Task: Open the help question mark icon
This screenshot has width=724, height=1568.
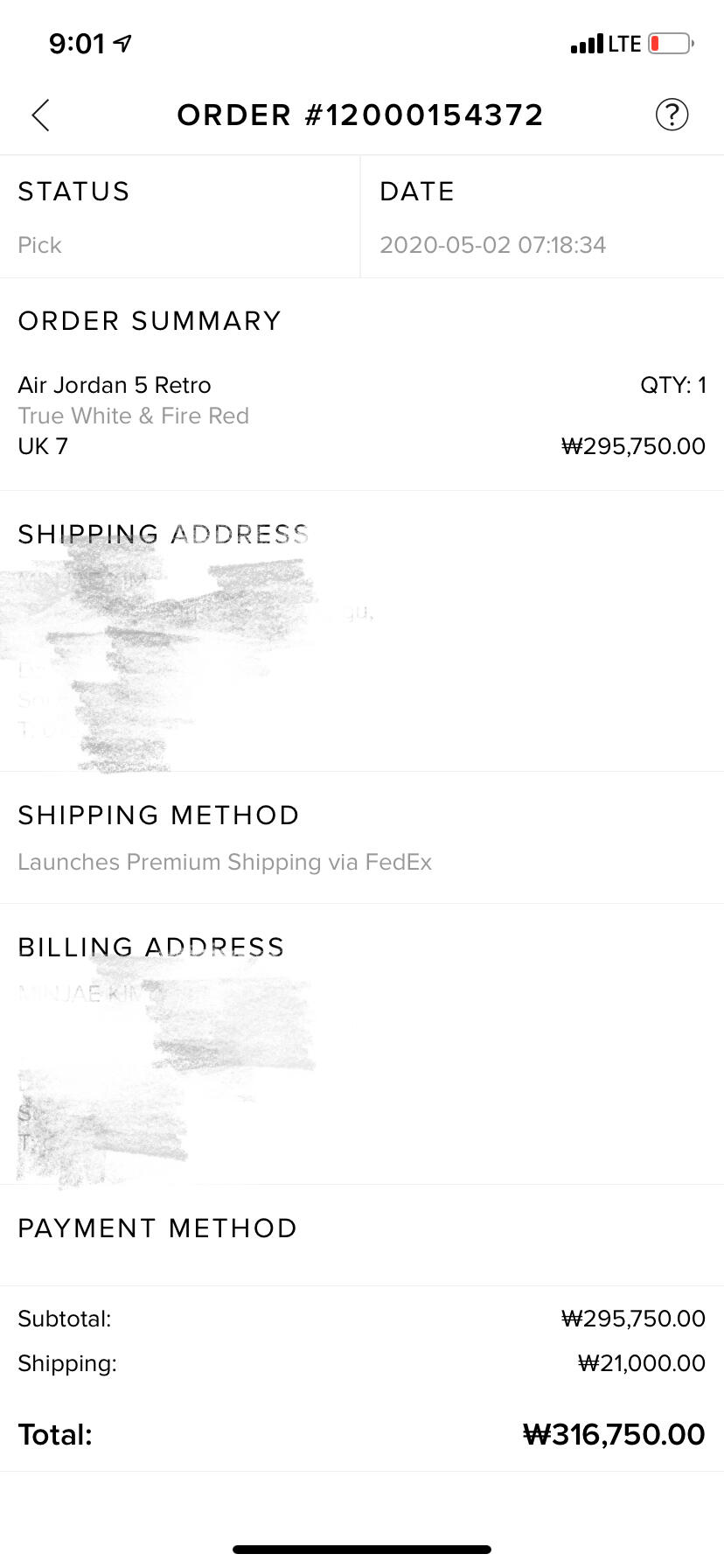Action: [x=672, y=115]
